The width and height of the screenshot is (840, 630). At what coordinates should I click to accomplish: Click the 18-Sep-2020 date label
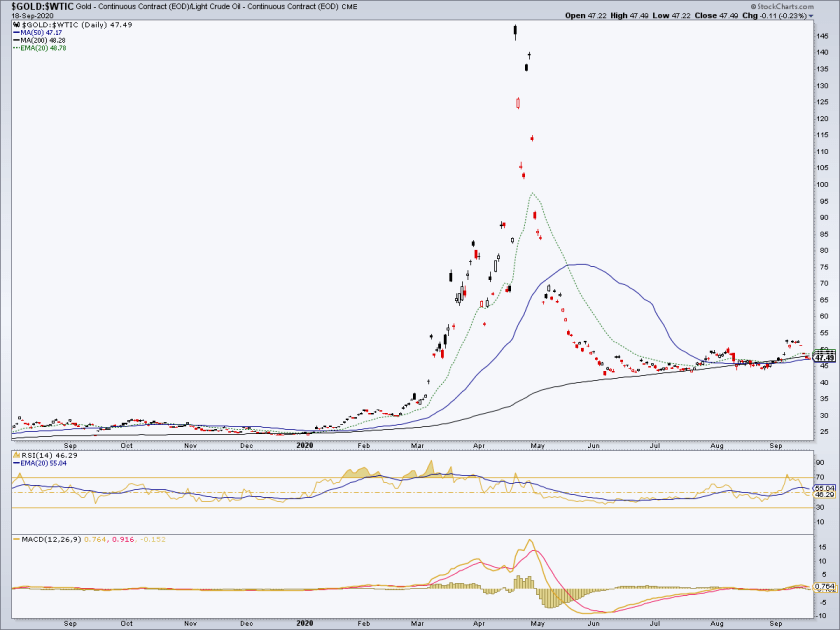click(x=31, y=16)
